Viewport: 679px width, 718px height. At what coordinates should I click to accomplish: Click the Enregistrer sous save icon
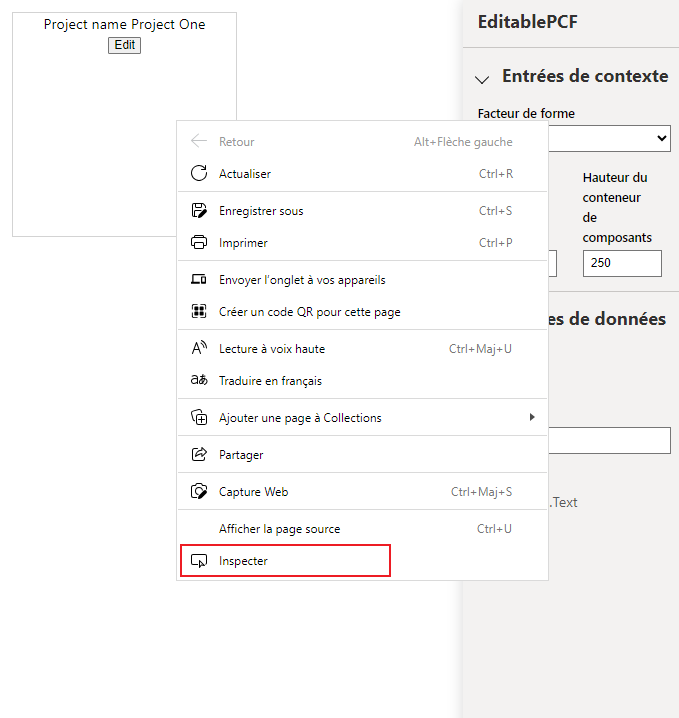pos(199,211)
